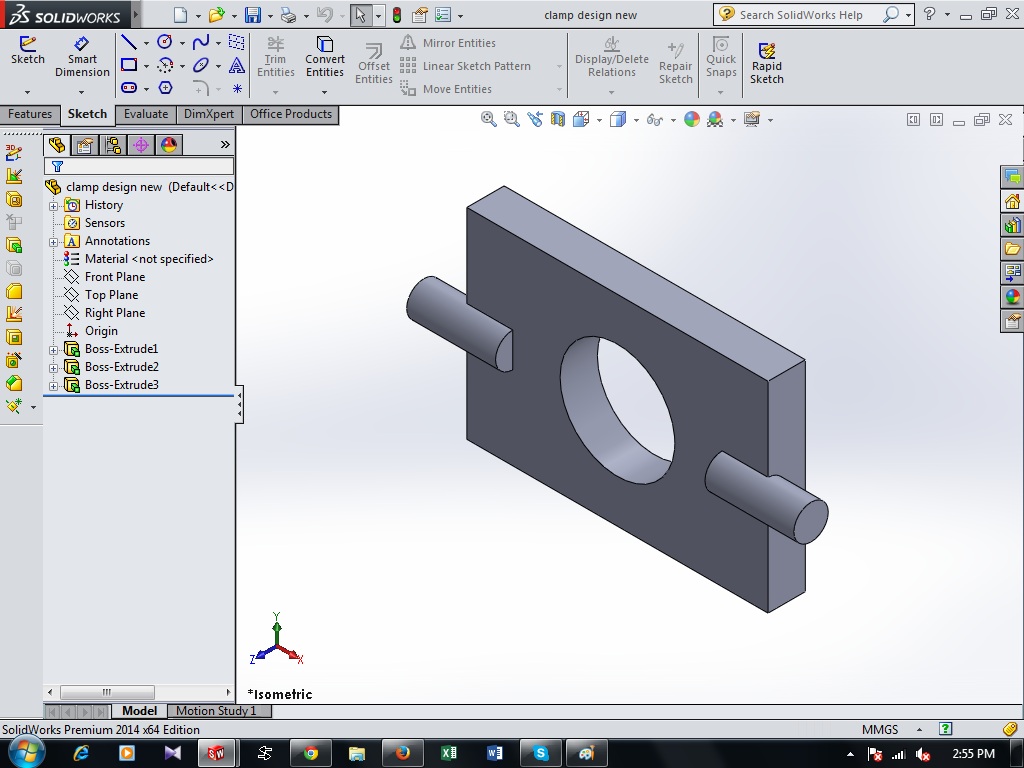Select the Polygon sketch tool
The width and height of the screenshot is (1024, 768).
coord(165,88)
